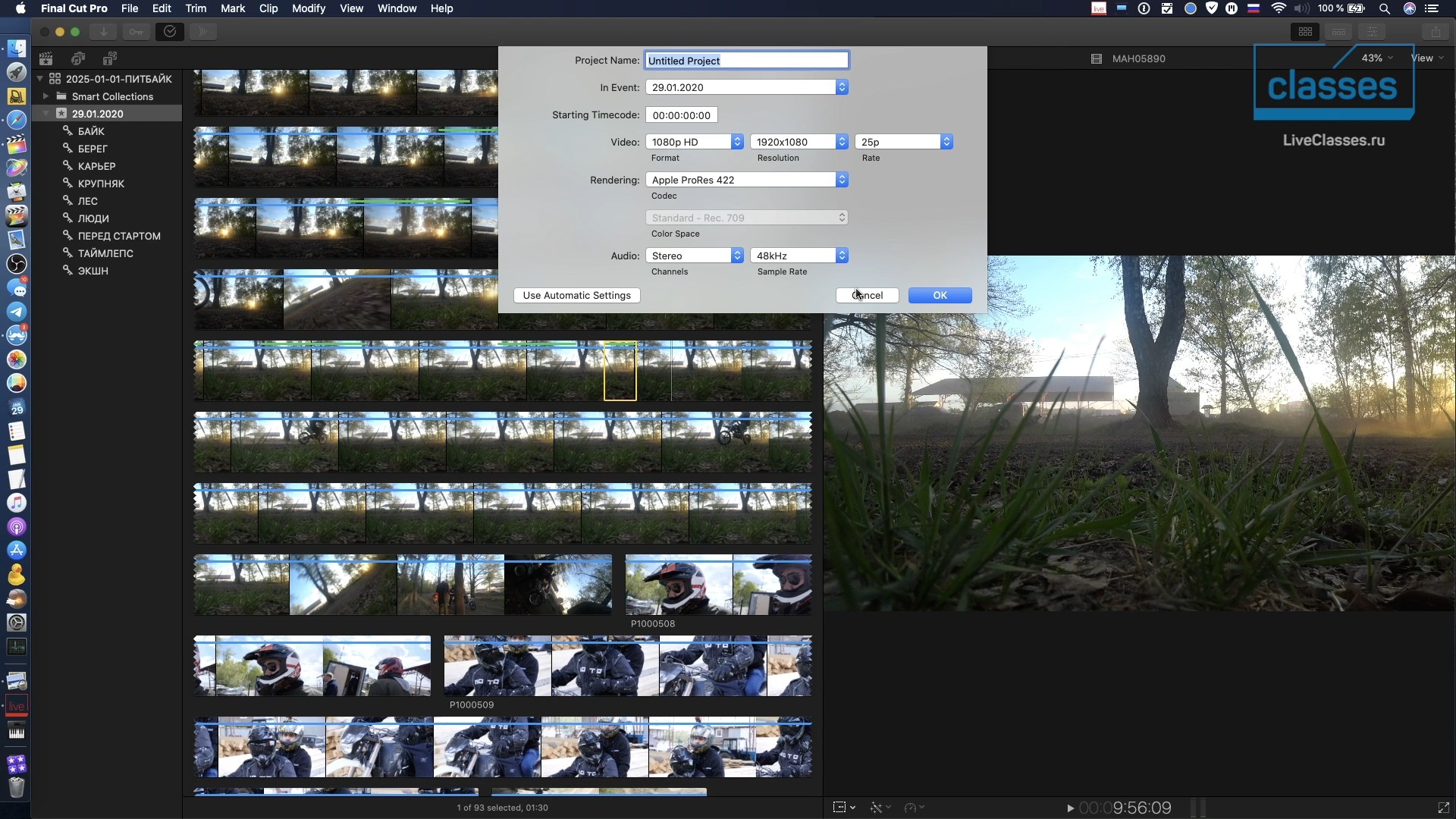Open the Modify menu
This screenshot has width=1456, height=819.
(309, 8)
